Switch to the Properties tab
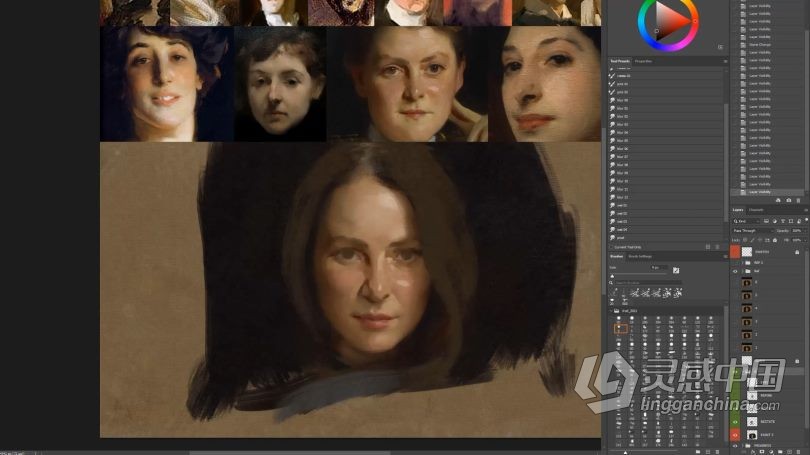 pyautogui.click(x=643, y=61)
